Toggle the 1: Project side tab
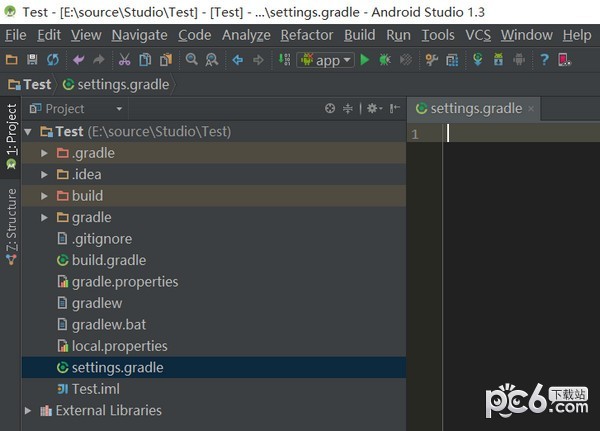Screen dimensions: 600x431 tap(11, 137)
